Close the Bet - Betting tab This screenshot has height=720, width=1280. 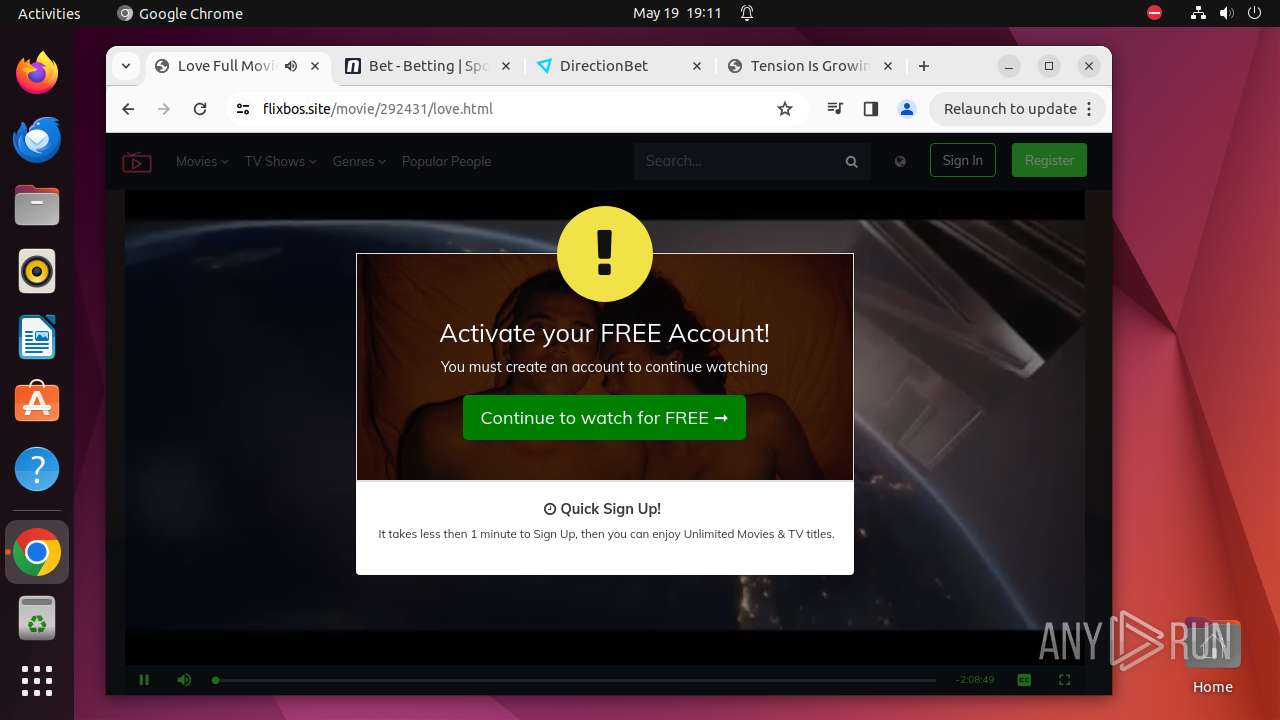pos(505,66)
